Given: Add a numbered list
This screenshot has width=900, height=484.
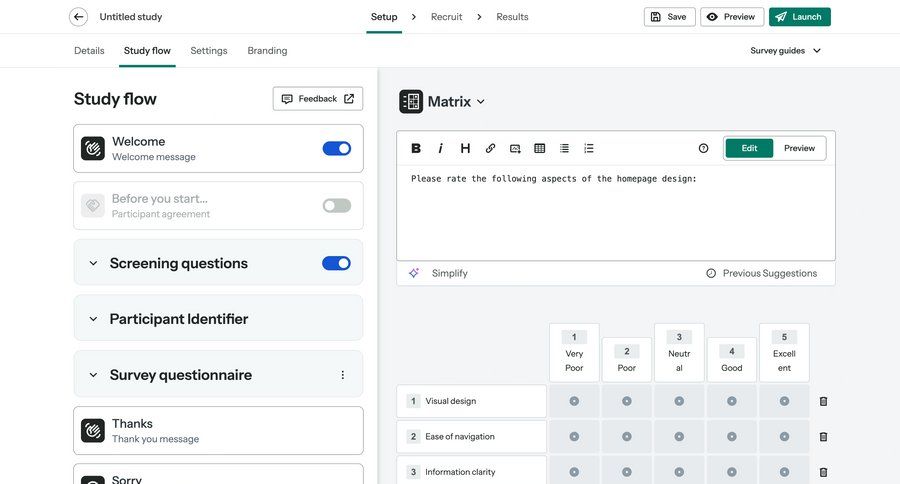Looking at the screenshot, I should [589, 148].
